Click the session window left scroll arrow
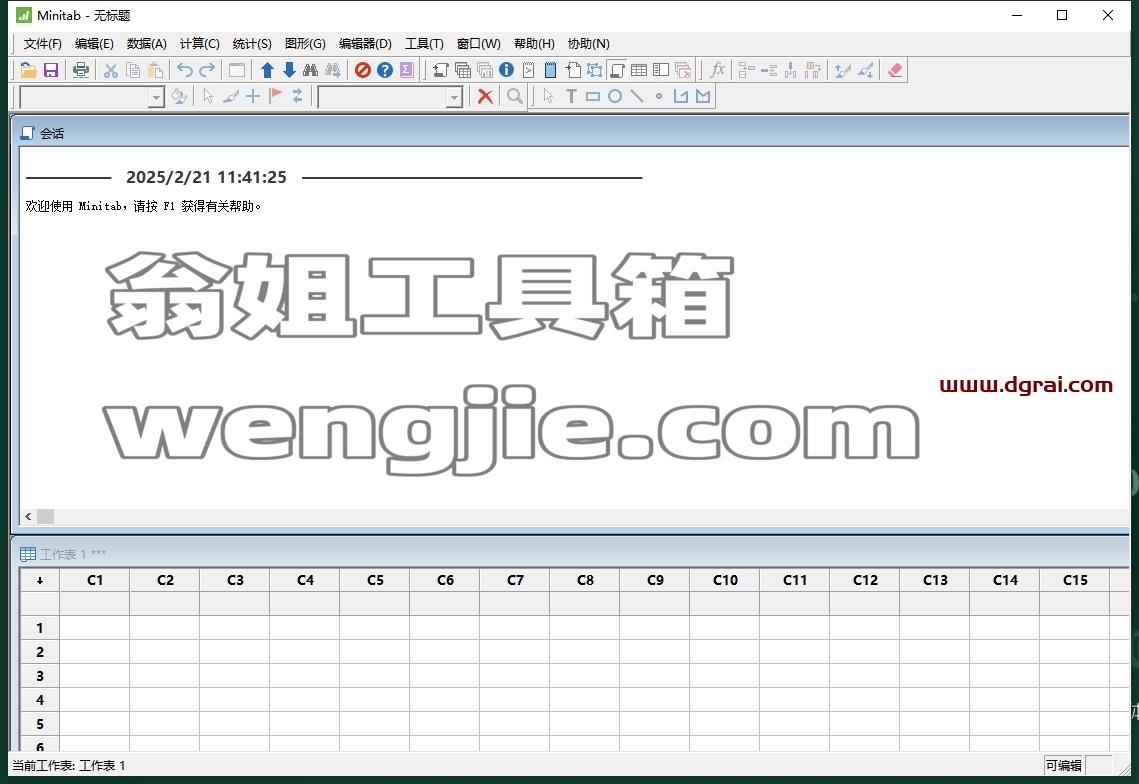Image resolution: width=1139 pixels, height=784 pixels. (28, 517)
